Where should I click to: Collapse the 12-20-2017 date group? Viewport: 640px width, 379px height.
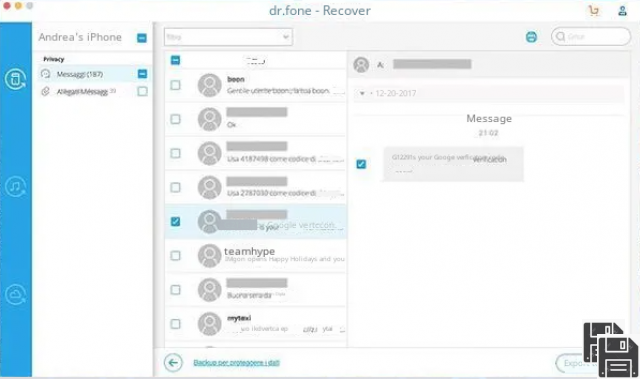point(362,93)
